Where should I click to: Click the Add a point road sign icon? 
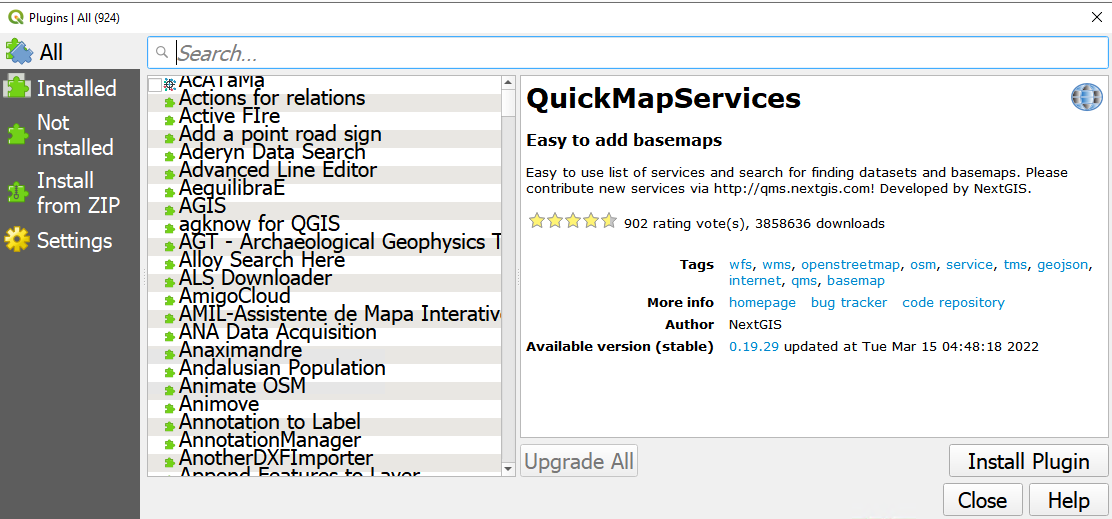[x=169, y=138]
